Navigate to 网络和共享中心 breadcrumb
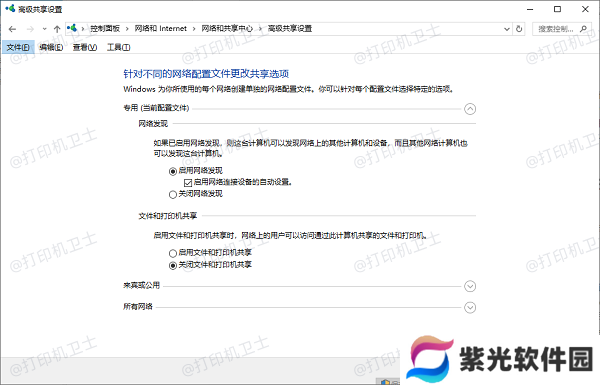 point(227,28)
